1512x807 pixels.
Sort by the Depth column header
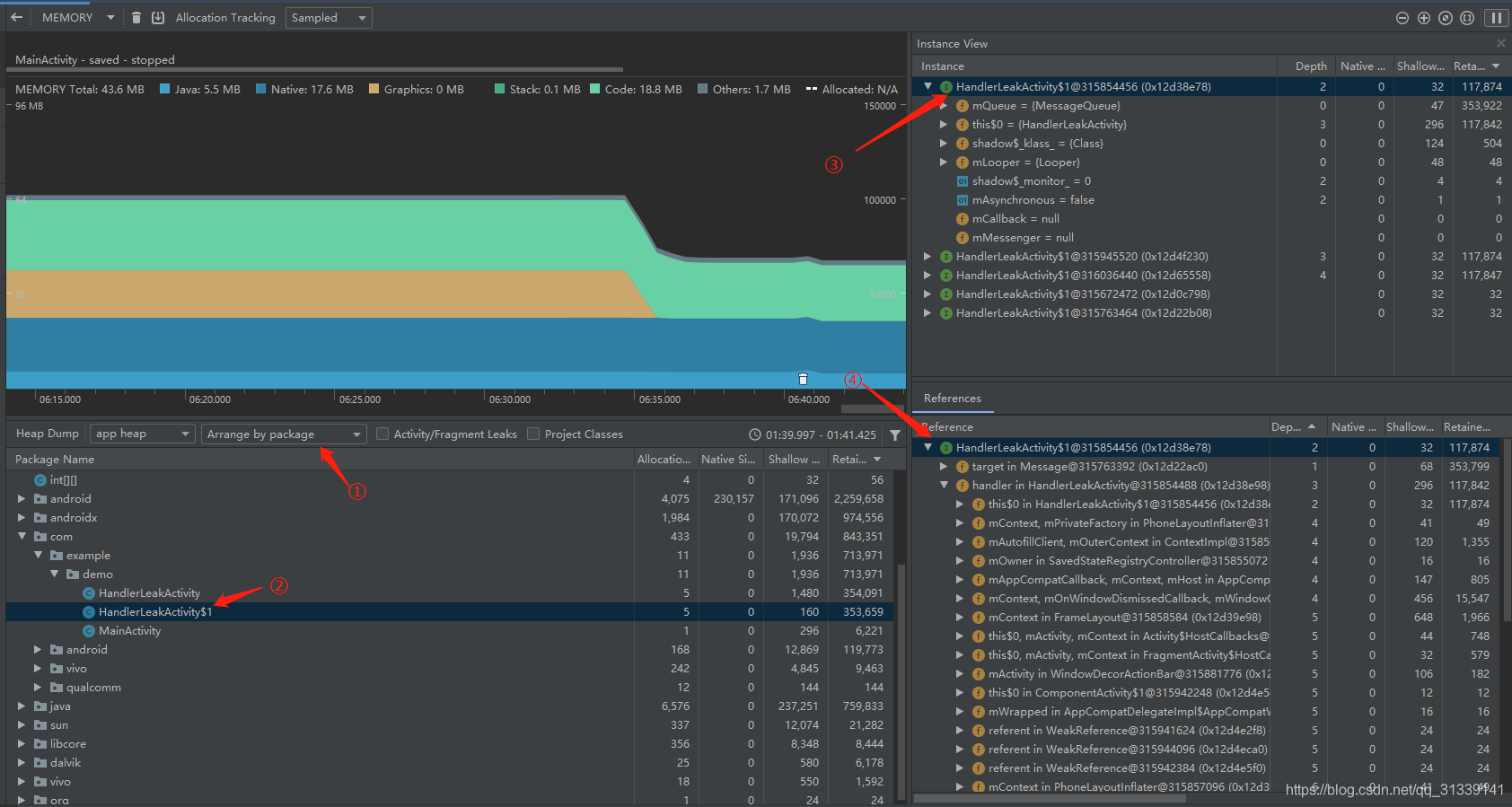point(1310,66)
